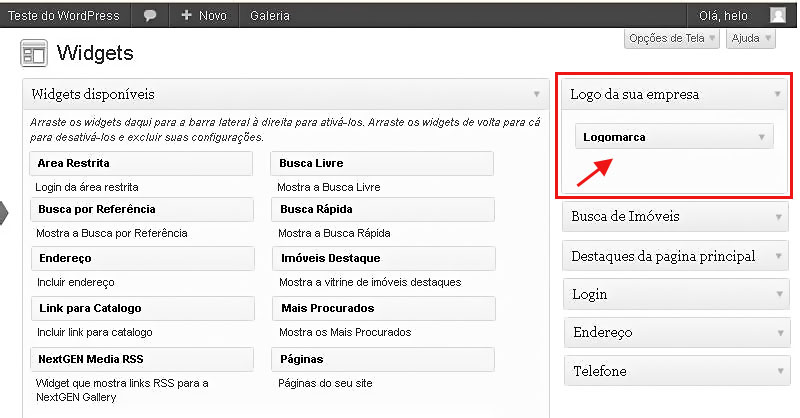800x418 pixels.
Task: Click the comments speech bubble icon
Action: point(150,16)
